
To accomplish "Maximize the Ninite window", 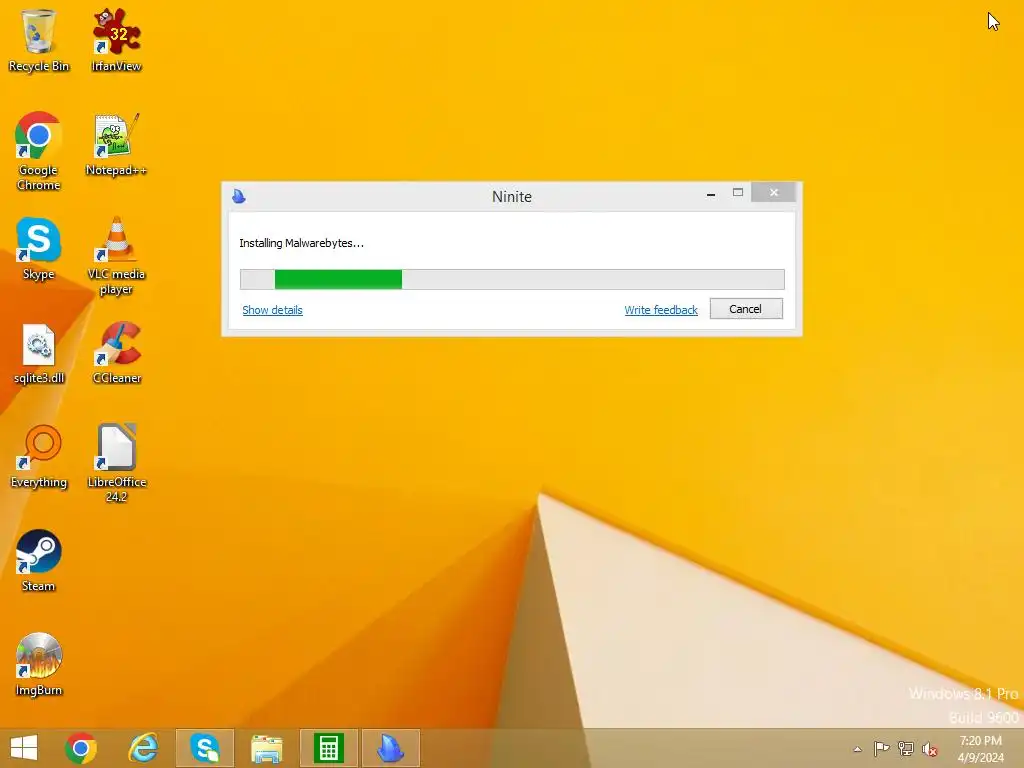I will [x=738, y=193].
